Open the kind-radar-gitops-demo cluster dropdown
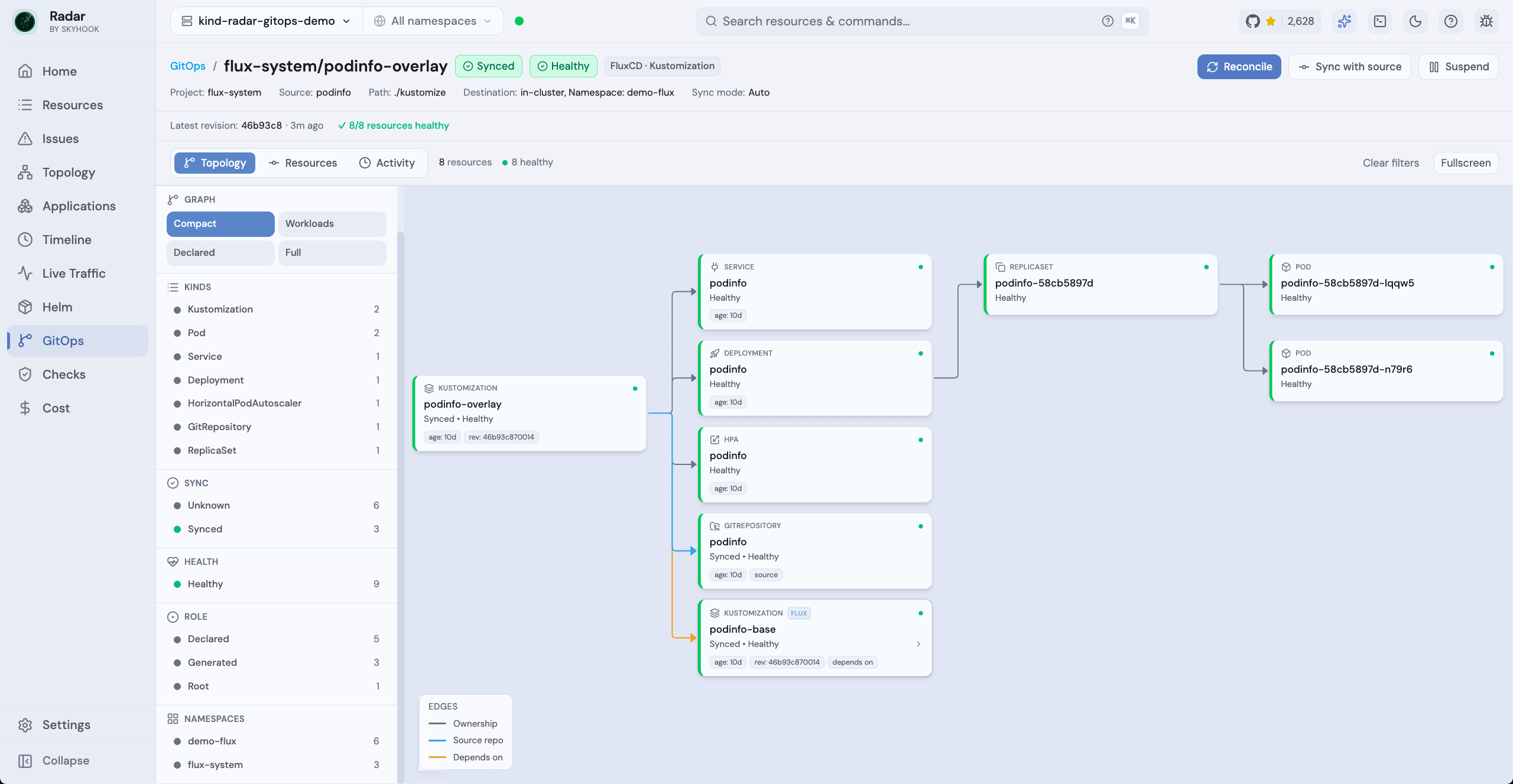Image resolution: width=1513 pixels, height=784 pixels. pos(267,21)
